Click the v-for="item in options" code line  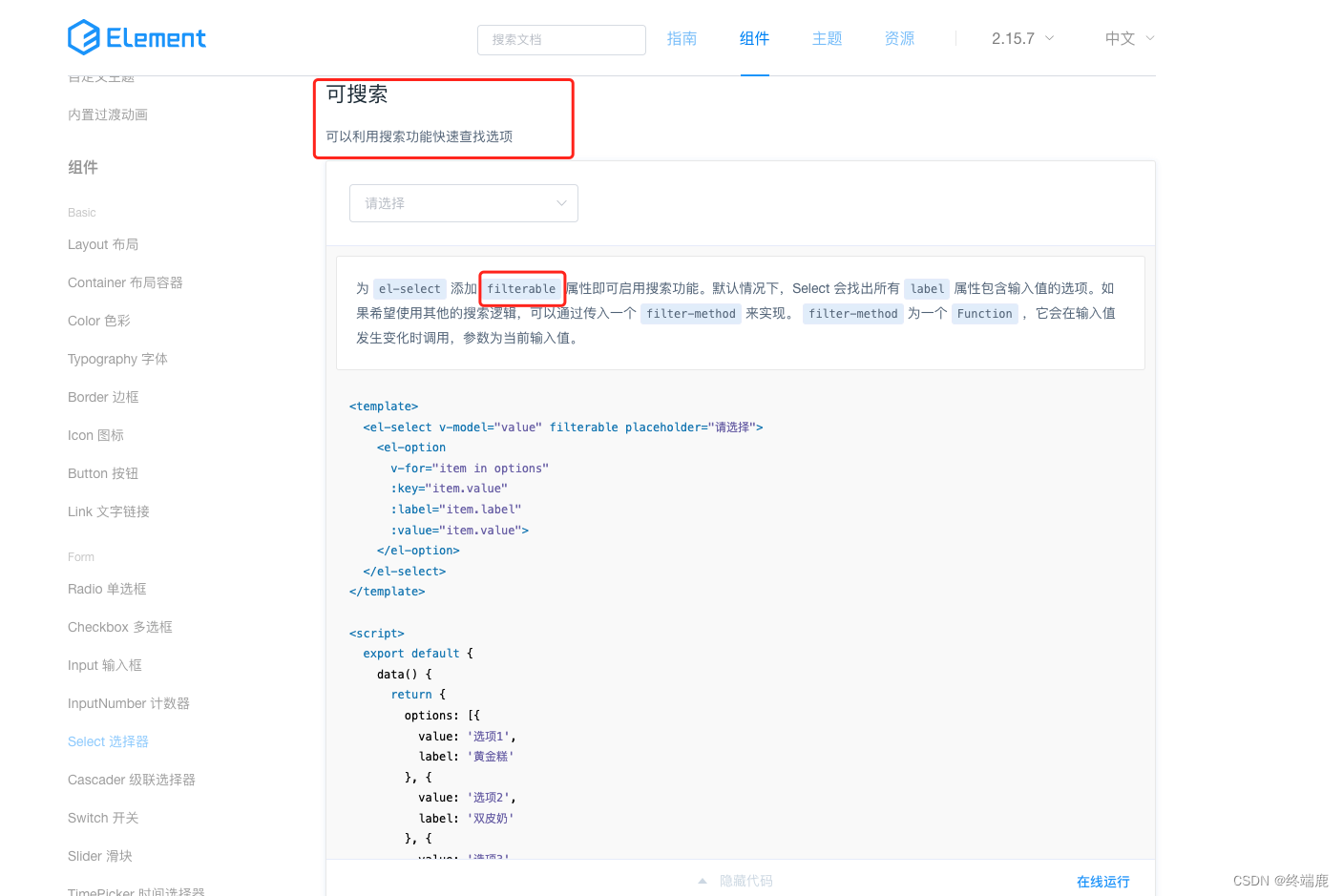[x=470, y=469]
